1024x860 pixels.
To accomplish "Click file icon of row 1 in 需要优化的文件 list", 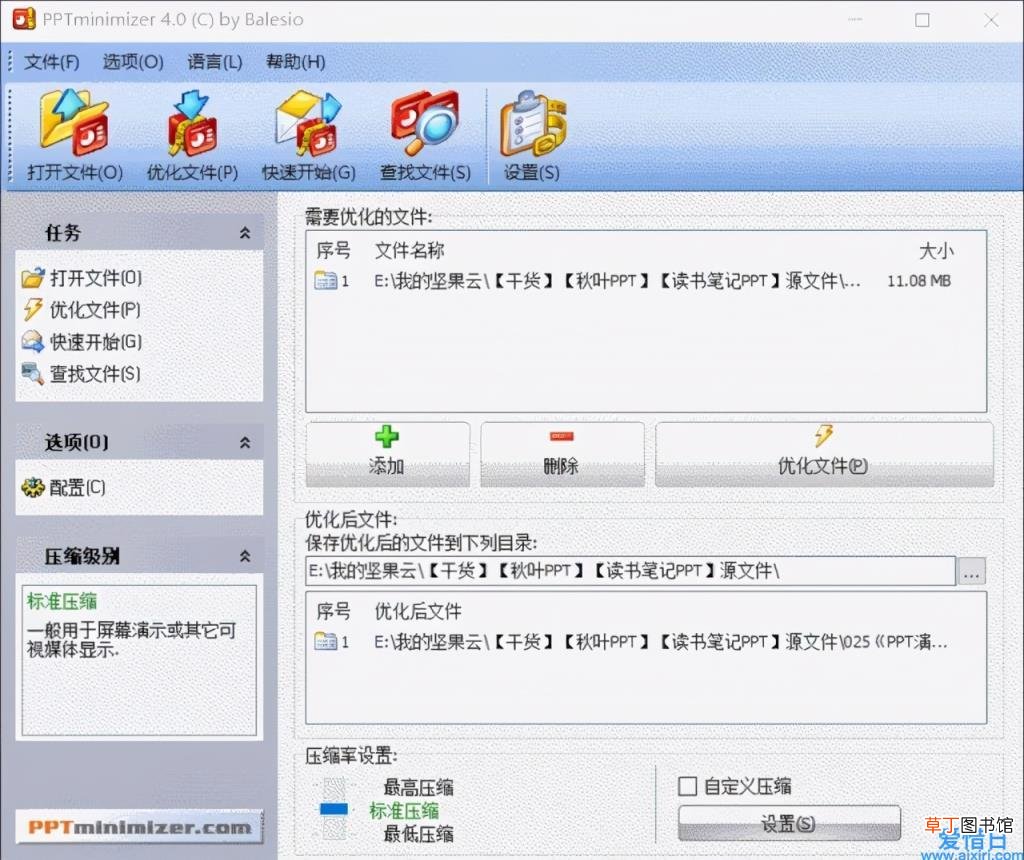I will point(325,281).
